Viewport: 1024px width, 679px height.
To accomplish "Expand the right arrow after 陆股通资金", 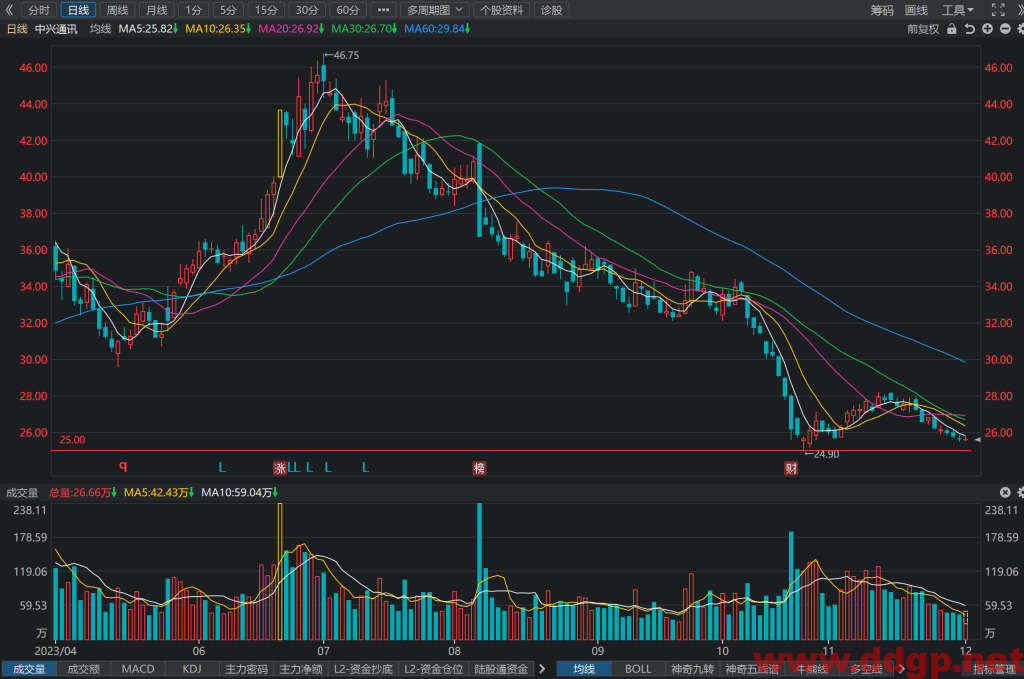I will (542, 669).
